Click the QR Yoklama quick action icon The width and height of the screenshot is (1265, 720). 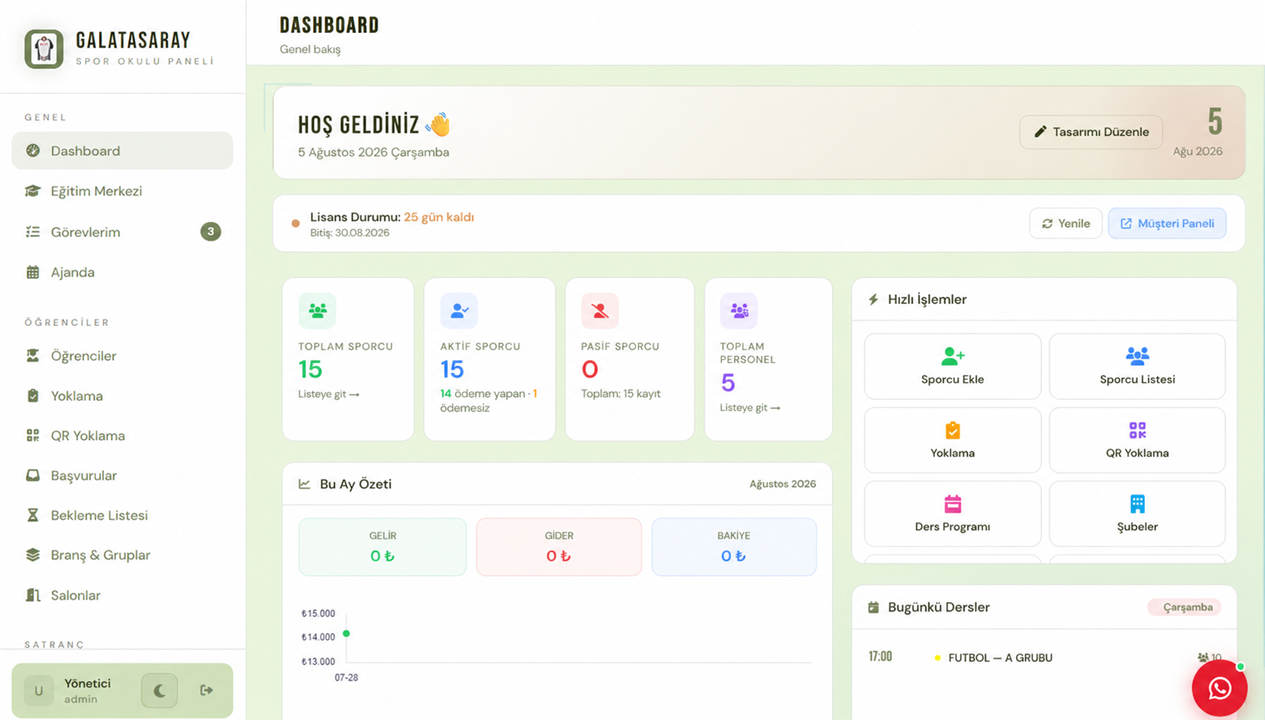1137,430
